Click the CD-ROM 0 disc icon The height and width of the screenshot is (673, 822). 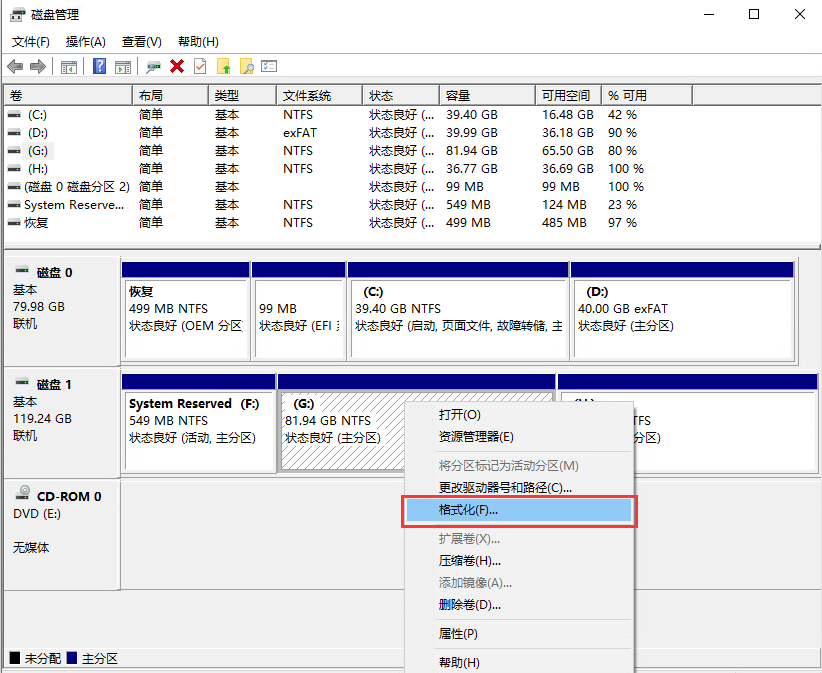tap(23, 492)
